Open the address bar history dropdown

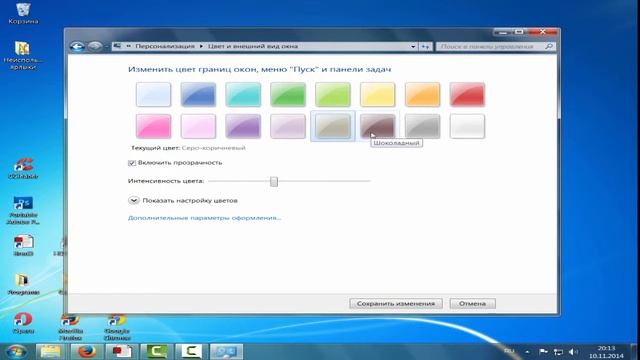[x=413, y=47]
